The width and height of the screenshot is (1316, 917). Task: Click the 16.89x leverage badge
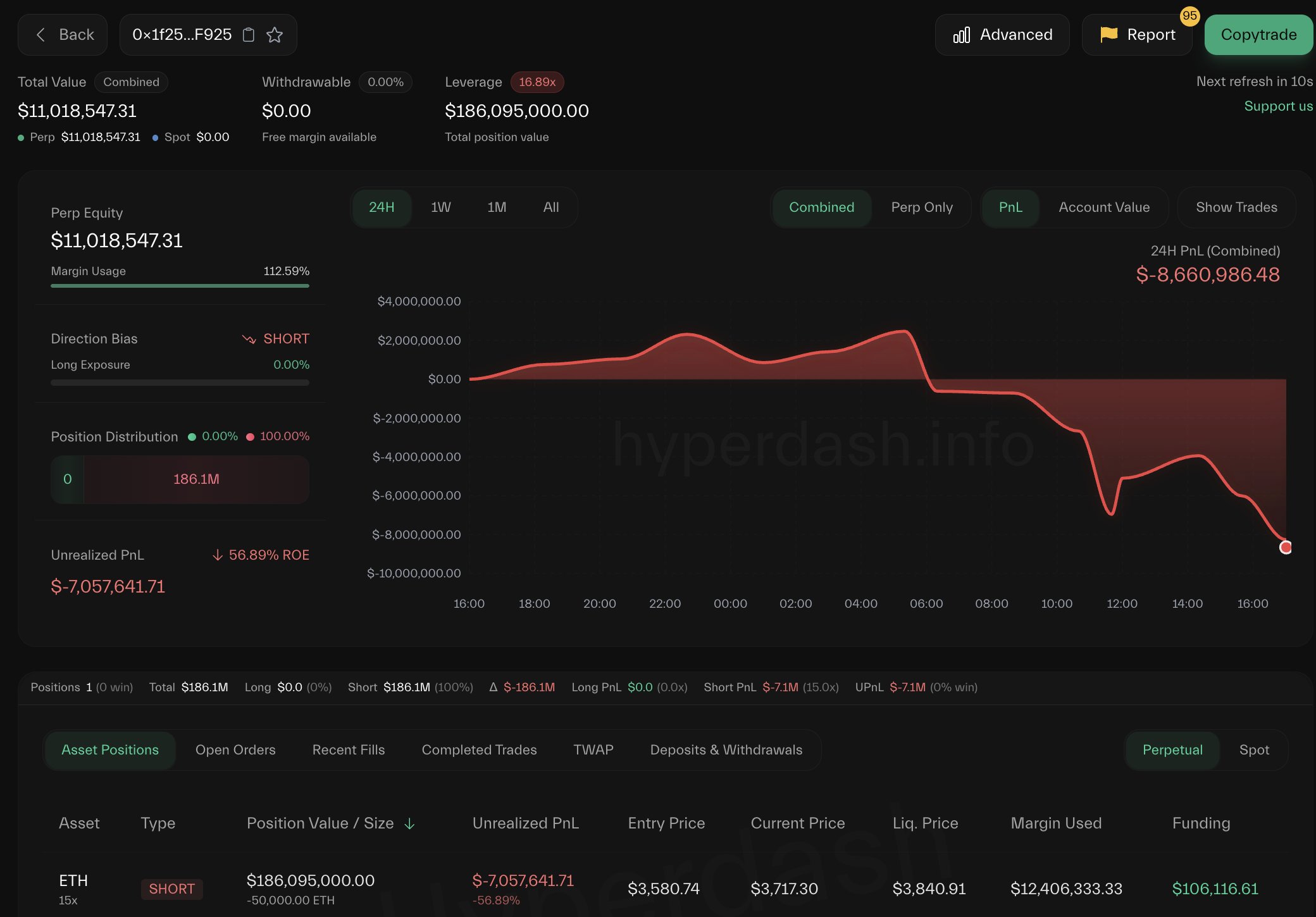tap(537, 82)
